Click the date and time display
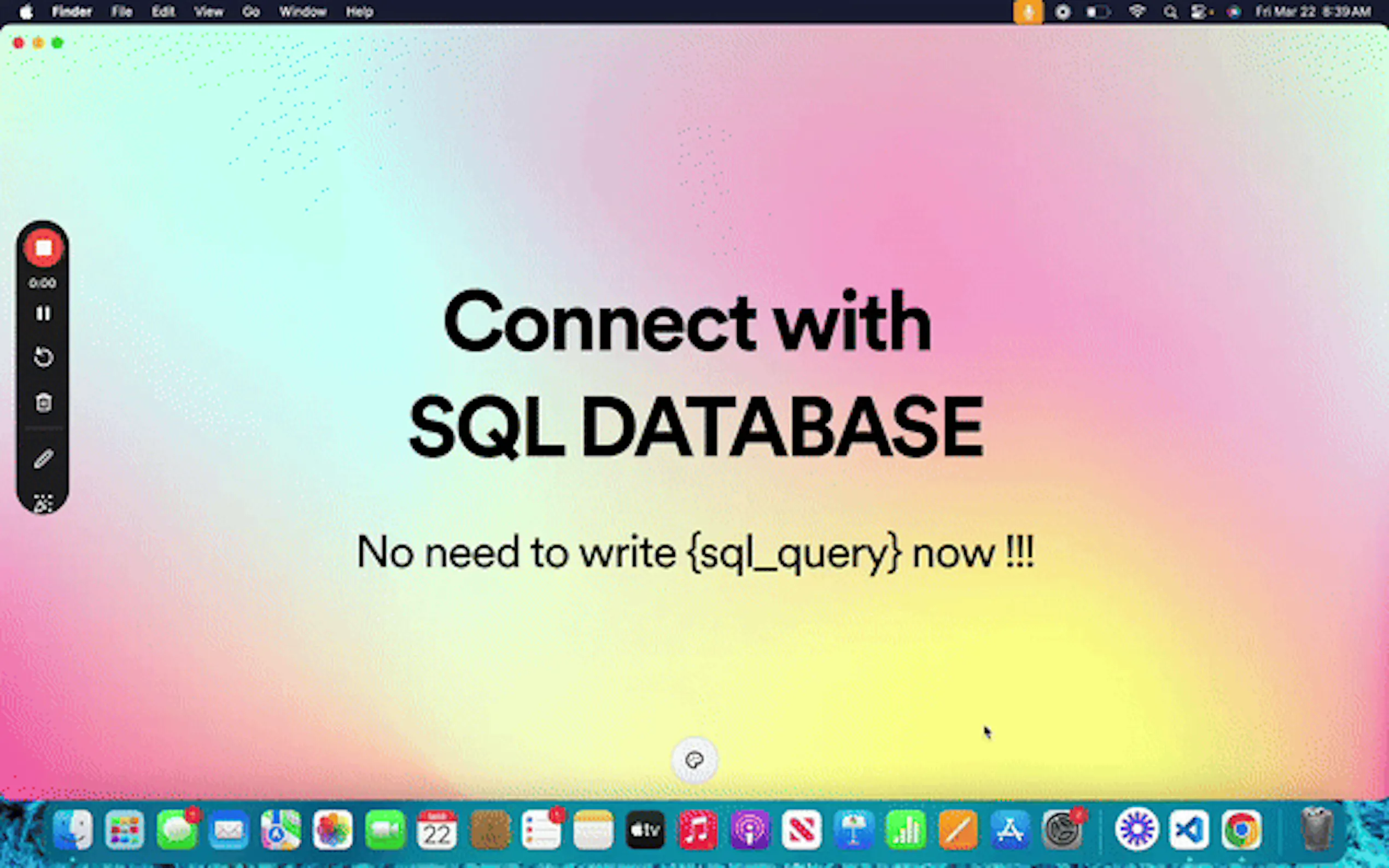The width and height of the screenshot is (1389, 868). (x=1312, y=11)
